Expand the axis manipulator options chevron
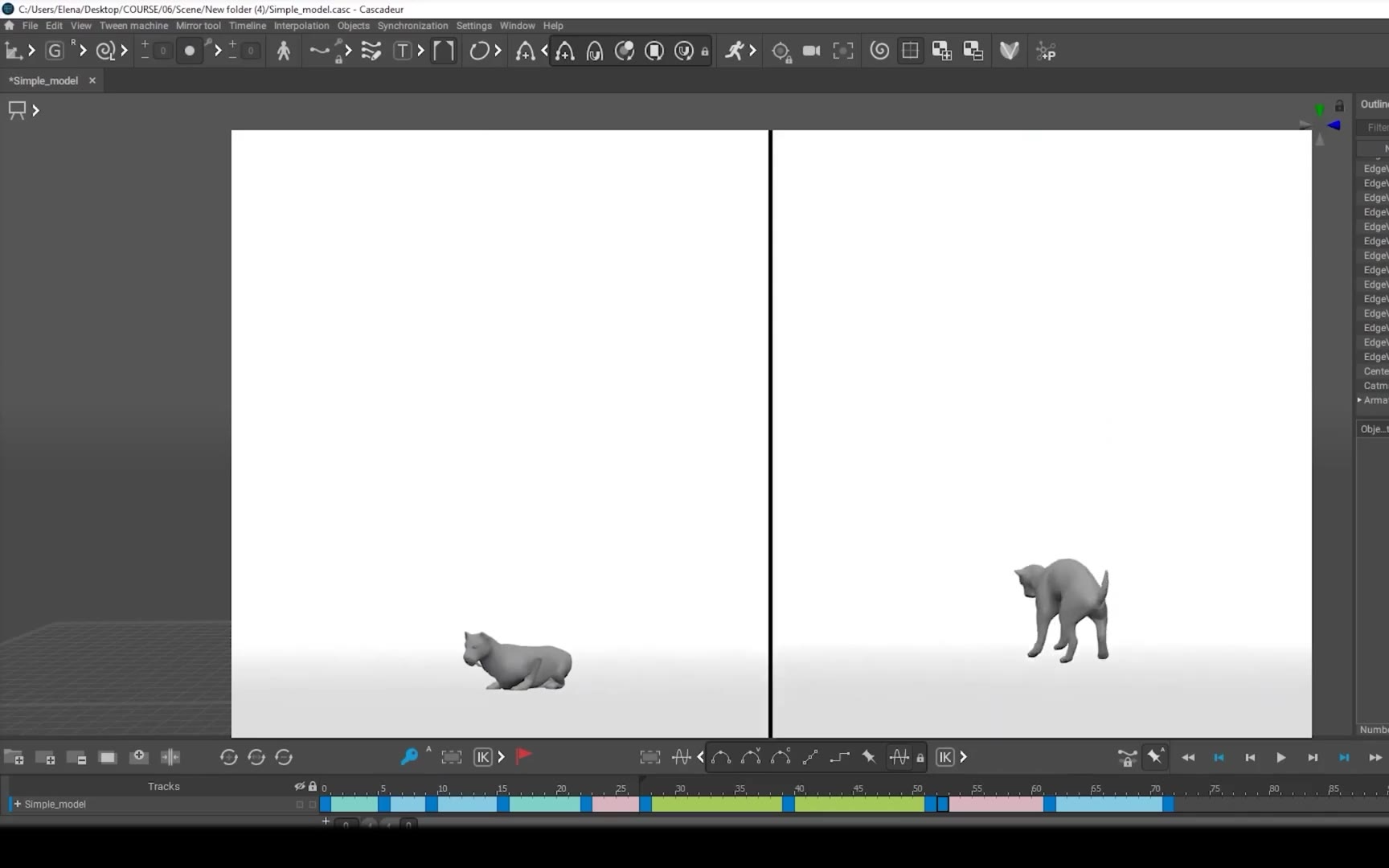The height and width of the screenshot is (868, 1389). tap(31, 51)
